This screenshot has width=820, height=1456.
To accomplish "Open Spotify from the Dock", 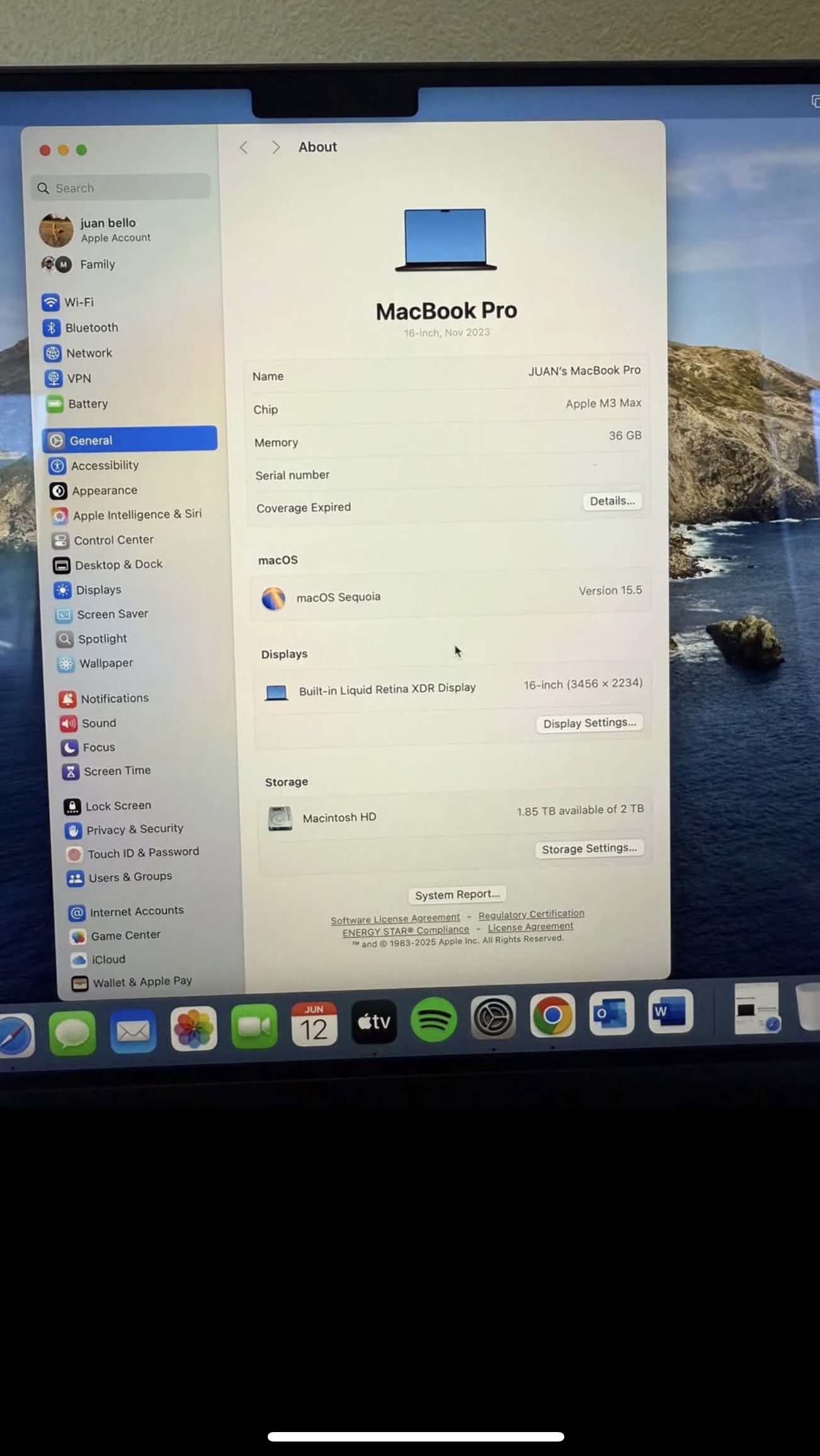I will [433, 1020].
